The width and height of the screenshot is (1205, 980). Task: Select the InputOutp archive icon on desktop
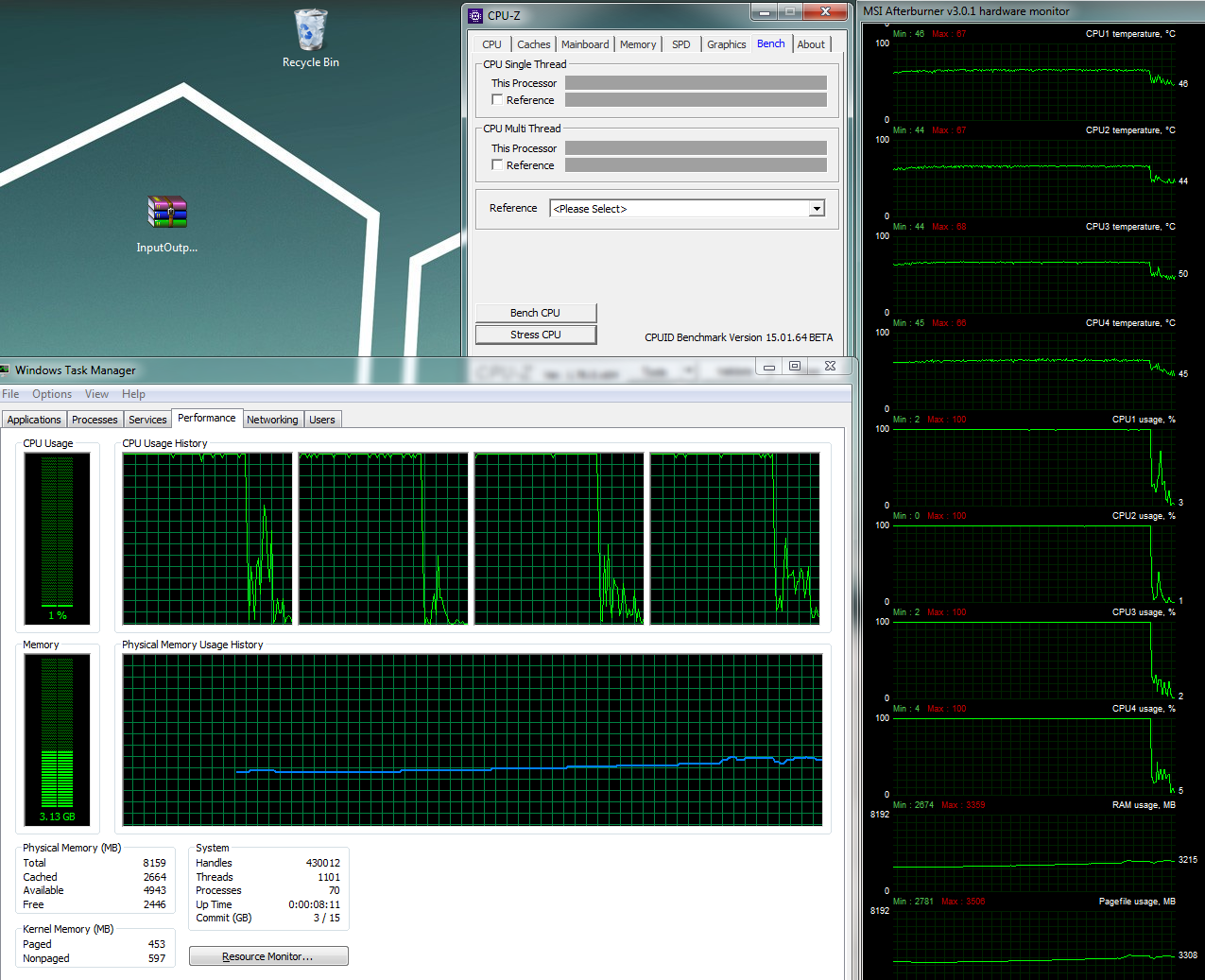167,213
